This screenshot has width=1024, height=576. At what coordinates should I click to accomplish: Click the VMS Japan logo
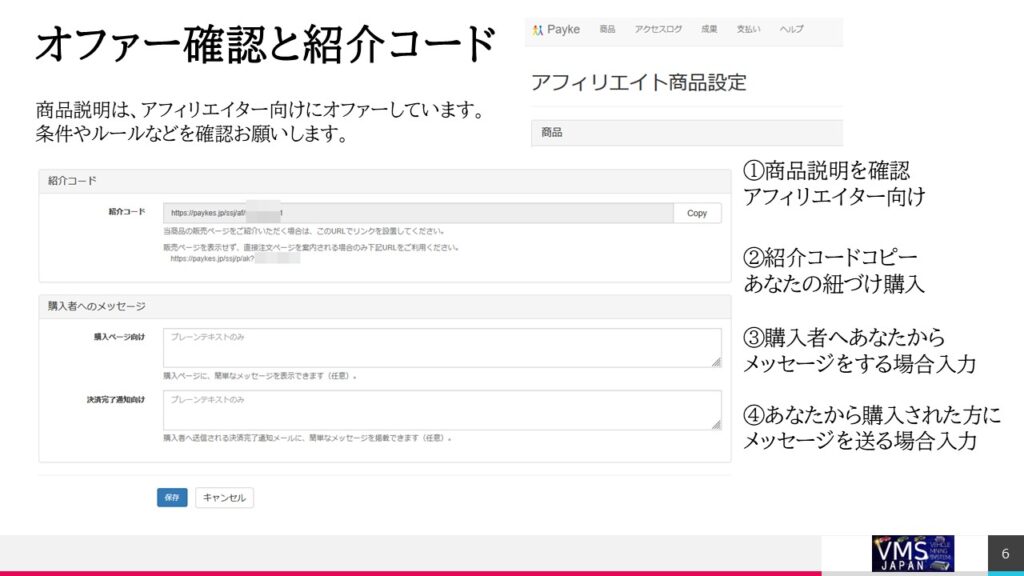point(912,554)
